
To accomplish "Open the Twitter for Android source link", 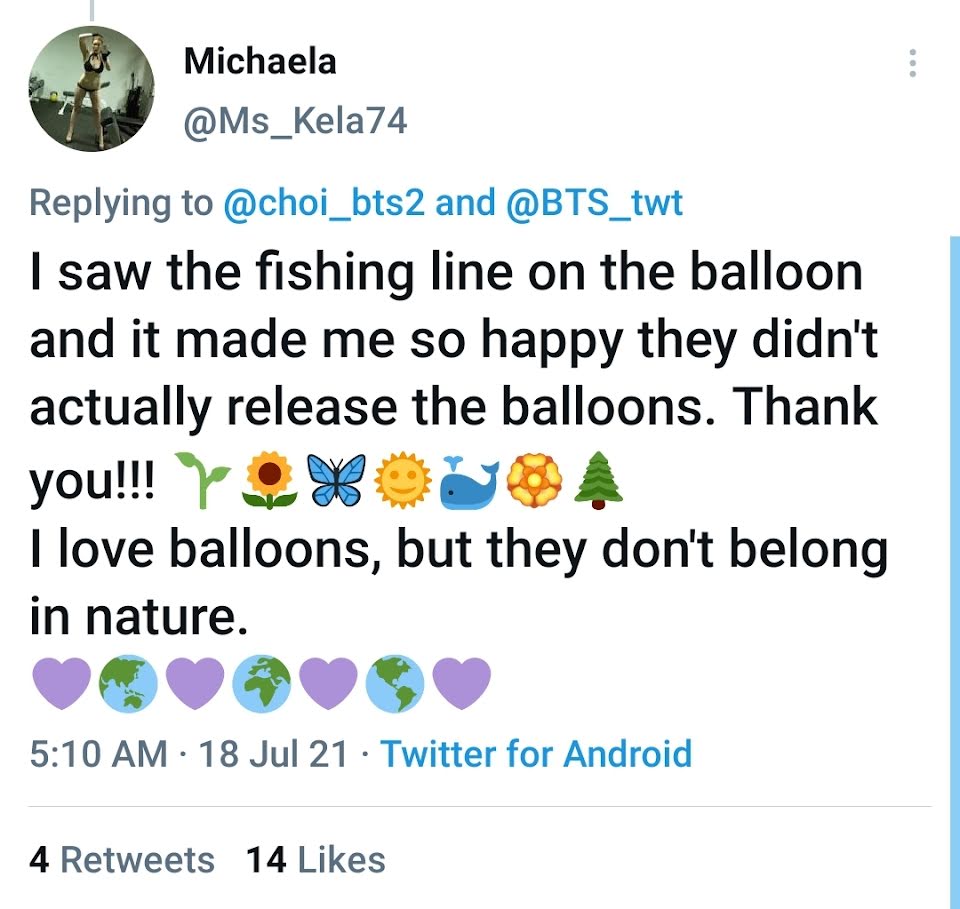I will point(536,754).
